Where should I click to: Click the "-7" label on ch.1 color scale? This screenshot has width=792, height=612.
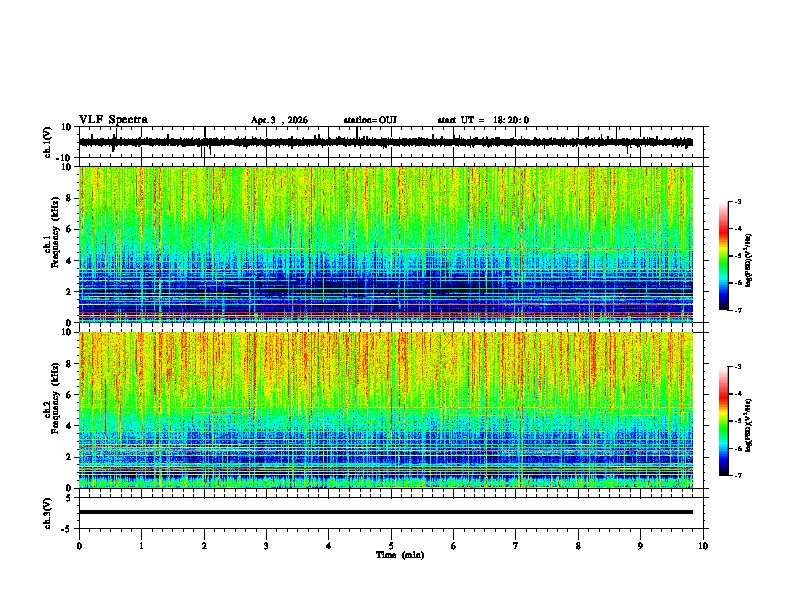pos(737,311)
